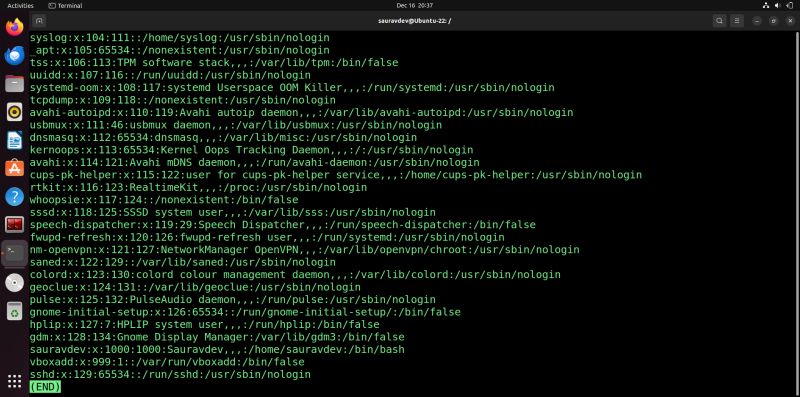Viewport: 800px width, 397px height.
Task: Show Applications grid button
Action: click(14, 381)
